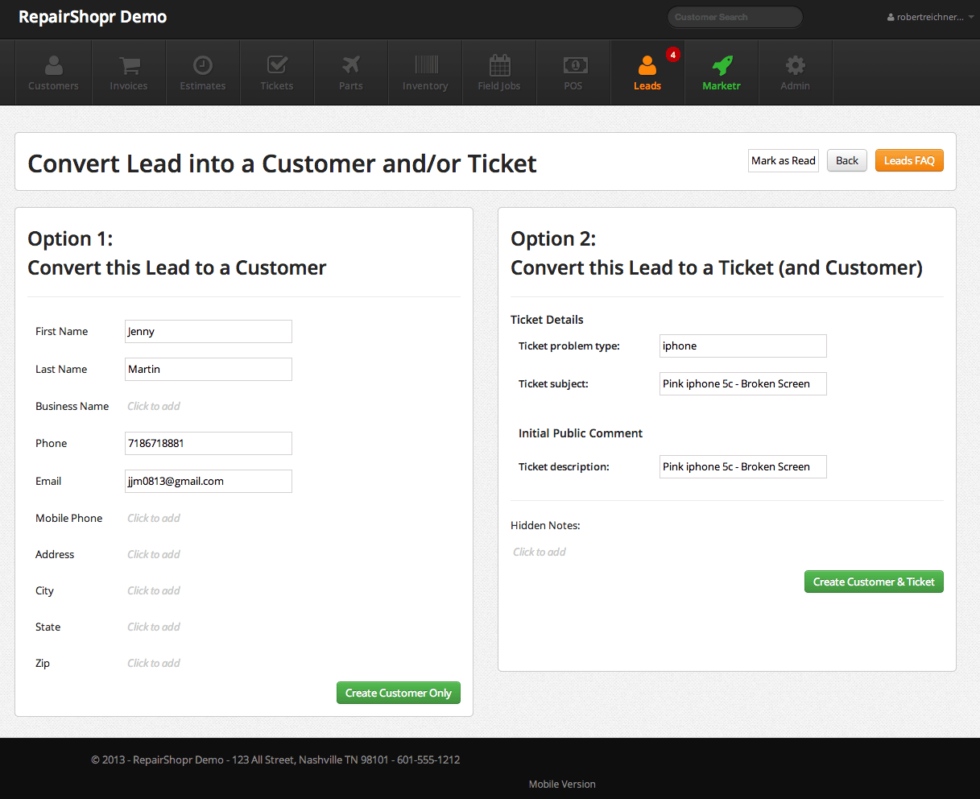Open the Leads tab
980x799 pixels.
(647, 72)
